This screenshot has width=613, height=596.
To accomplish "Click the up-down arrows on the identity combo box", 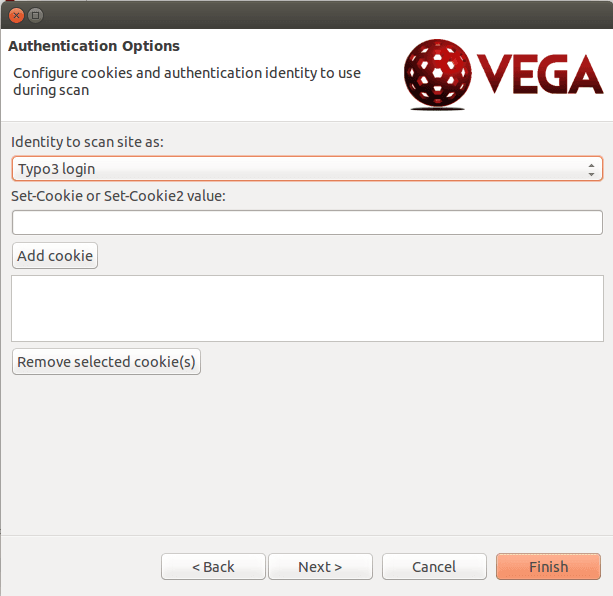I will (591, 169).
